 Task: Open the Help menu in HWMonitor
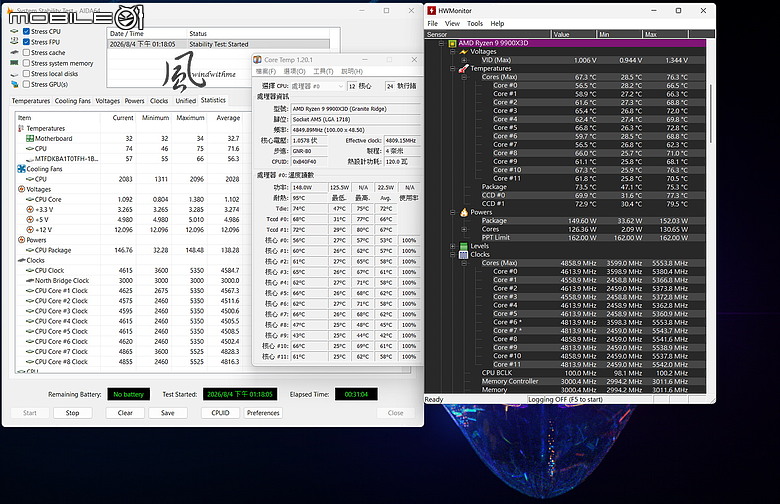497,23
